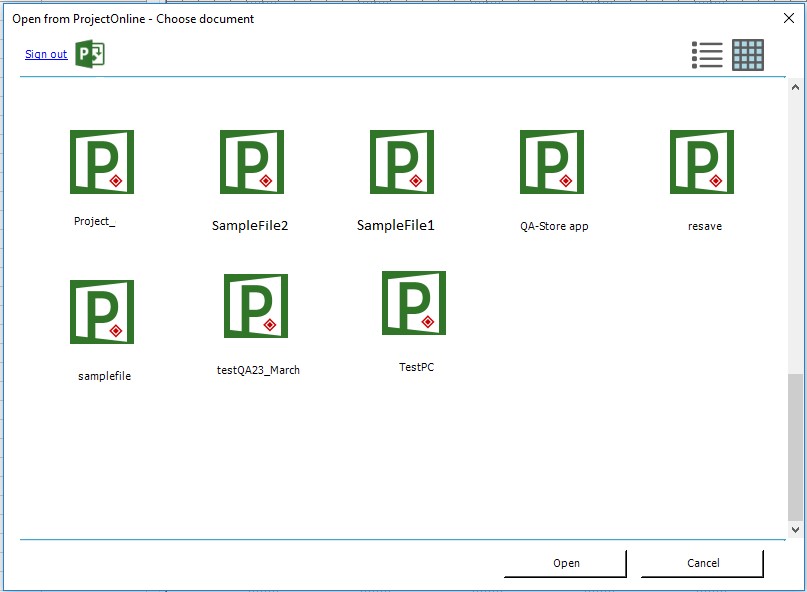The width and height of the screenshot is (807, 592).
Task: Click the Cancel button
Action: tap(703, 563)
